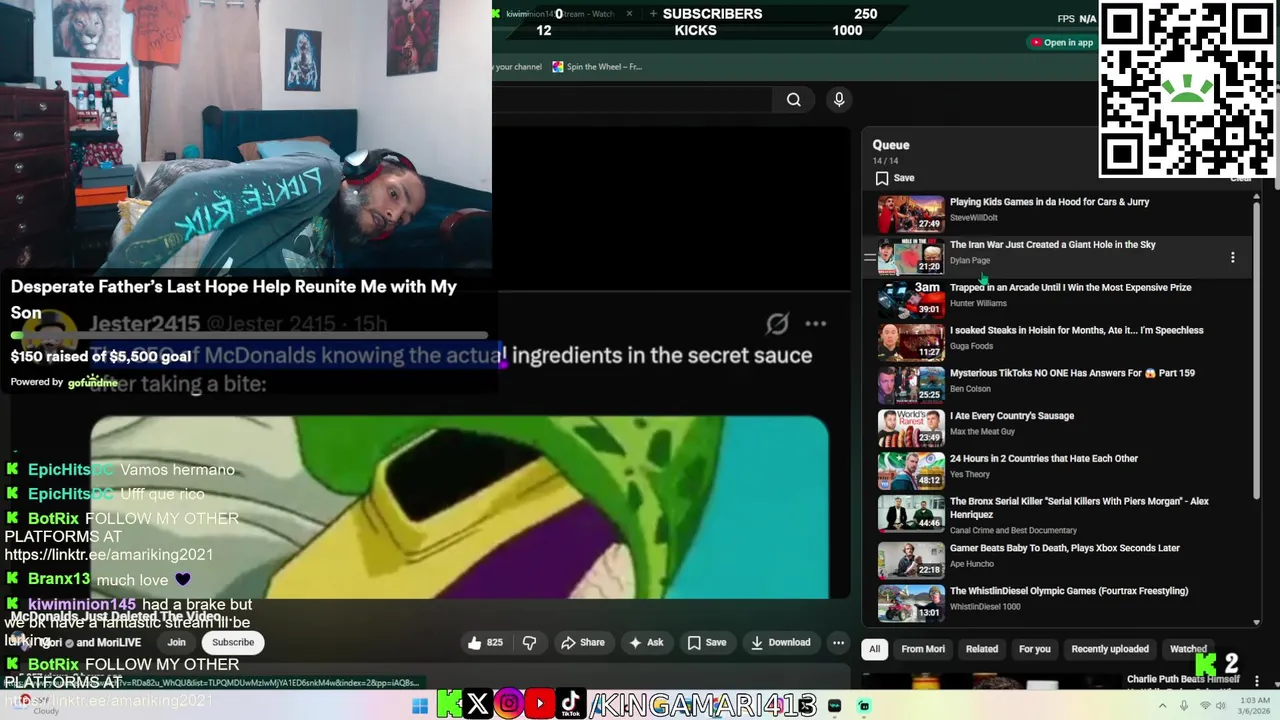Close the kiwiminion14 stream browser tab

[x=629, y=14]
